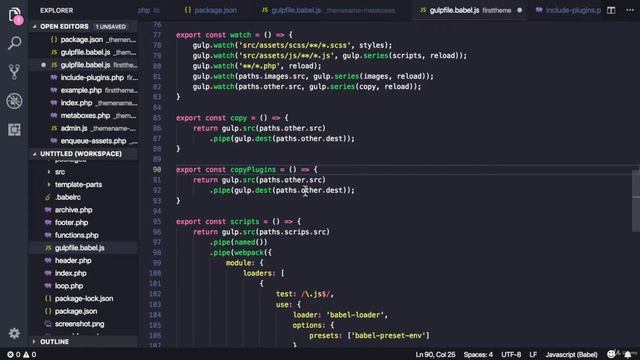Open index.php in Open Editors list
Image resolution: width=640 pixels, height=360 pixels.
84,103
